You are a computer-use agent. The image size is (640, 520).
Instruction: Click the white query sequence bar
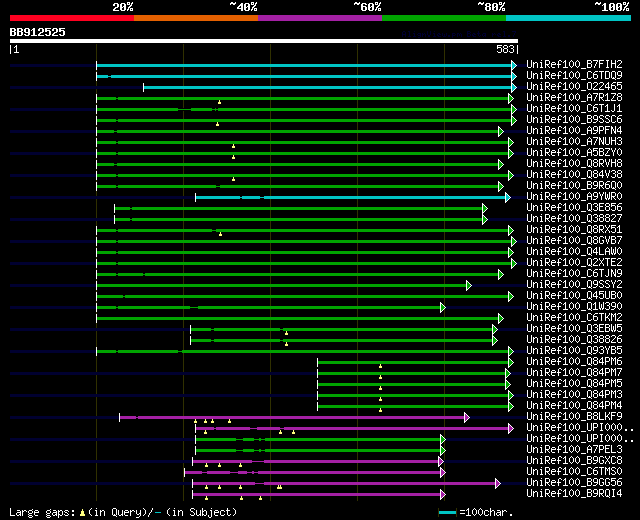(264, 41)
